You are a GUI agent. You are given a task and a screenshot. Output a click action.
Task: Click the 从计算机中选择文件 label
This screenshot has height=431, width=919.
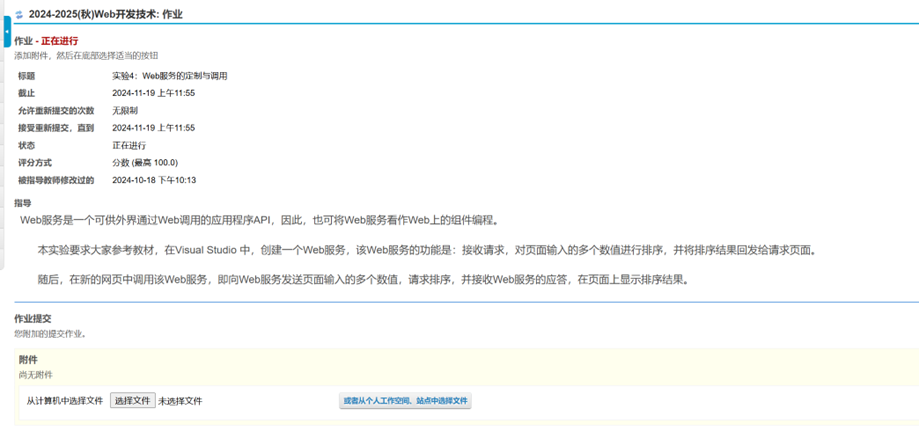64,401
